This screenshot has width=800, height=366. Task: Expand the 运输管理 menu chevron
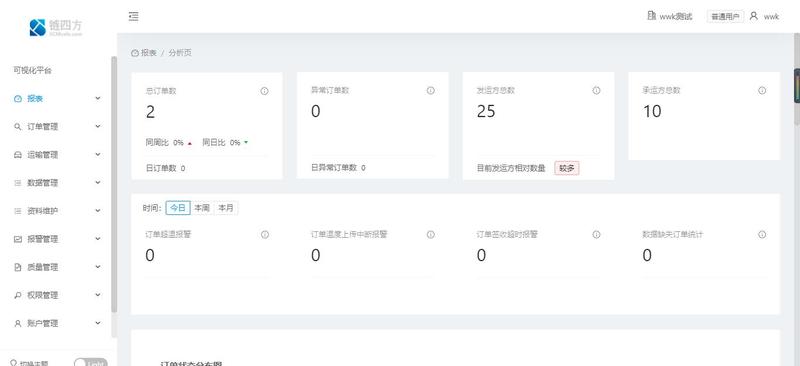98,155
